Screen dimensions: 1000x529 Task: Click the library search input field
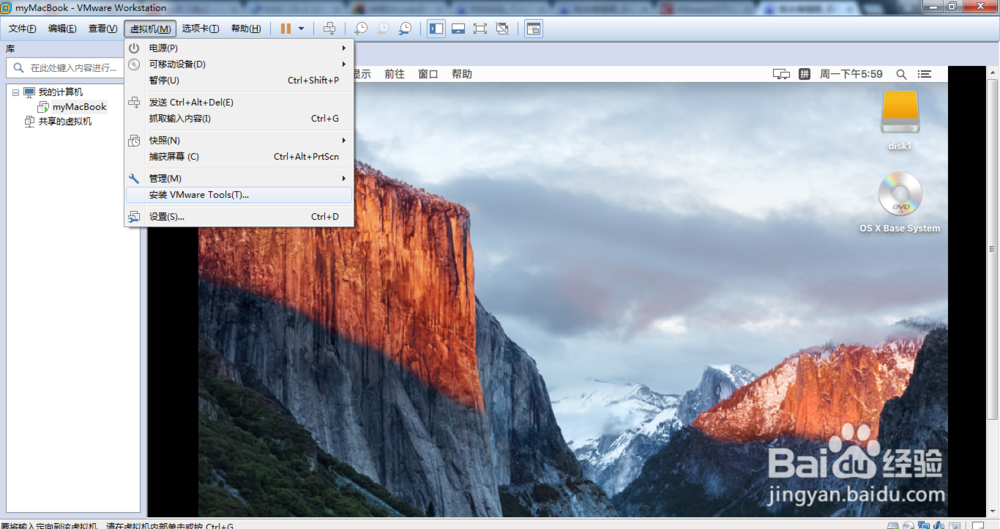[x=65, y=68]
